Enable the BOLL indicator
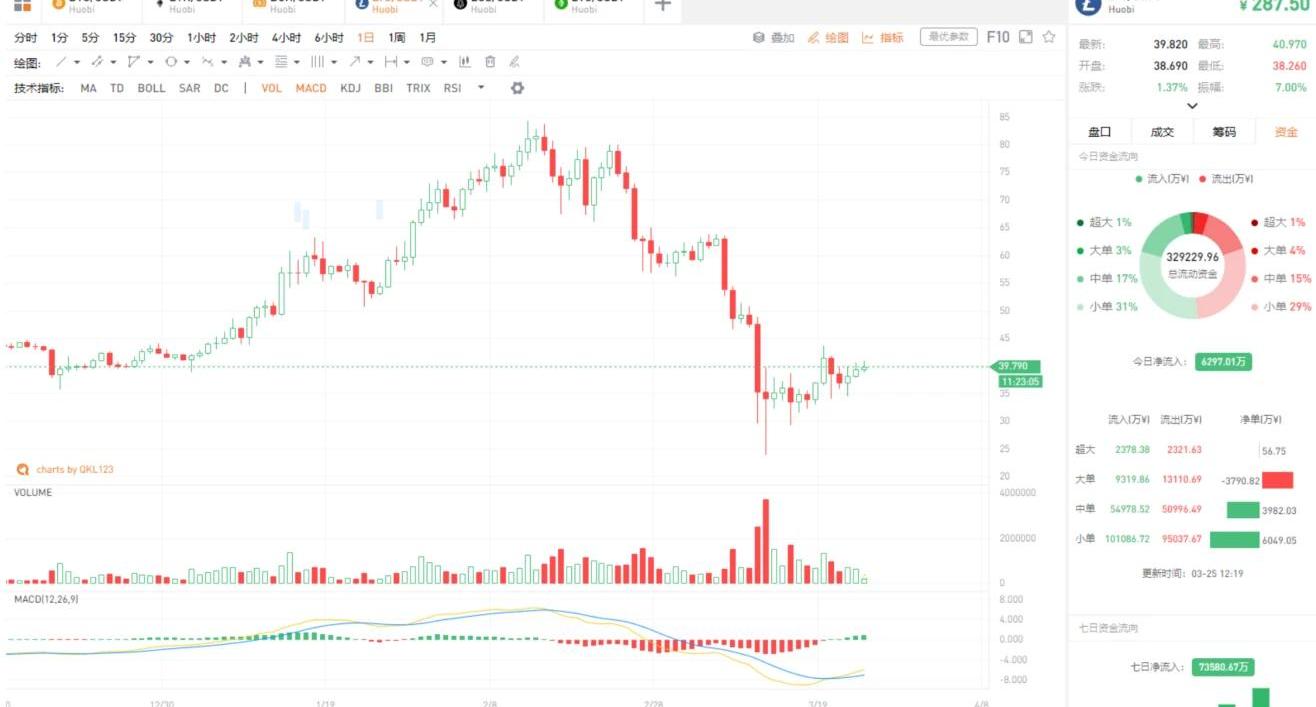Image resolution: width=1316 pixels, height=707 pixels. click(x=151, y=88)
